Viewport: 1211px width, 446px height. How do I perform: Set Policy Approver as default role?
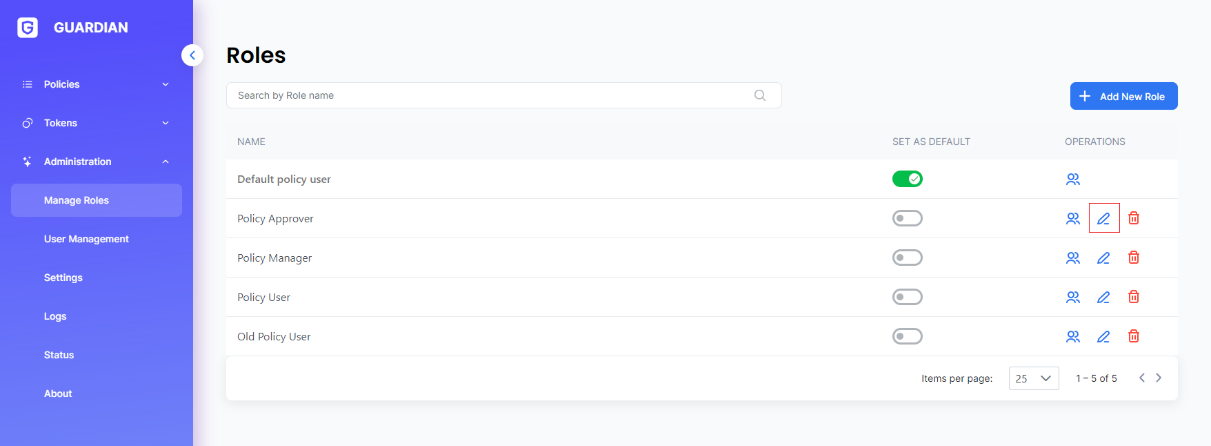point(907,218)
